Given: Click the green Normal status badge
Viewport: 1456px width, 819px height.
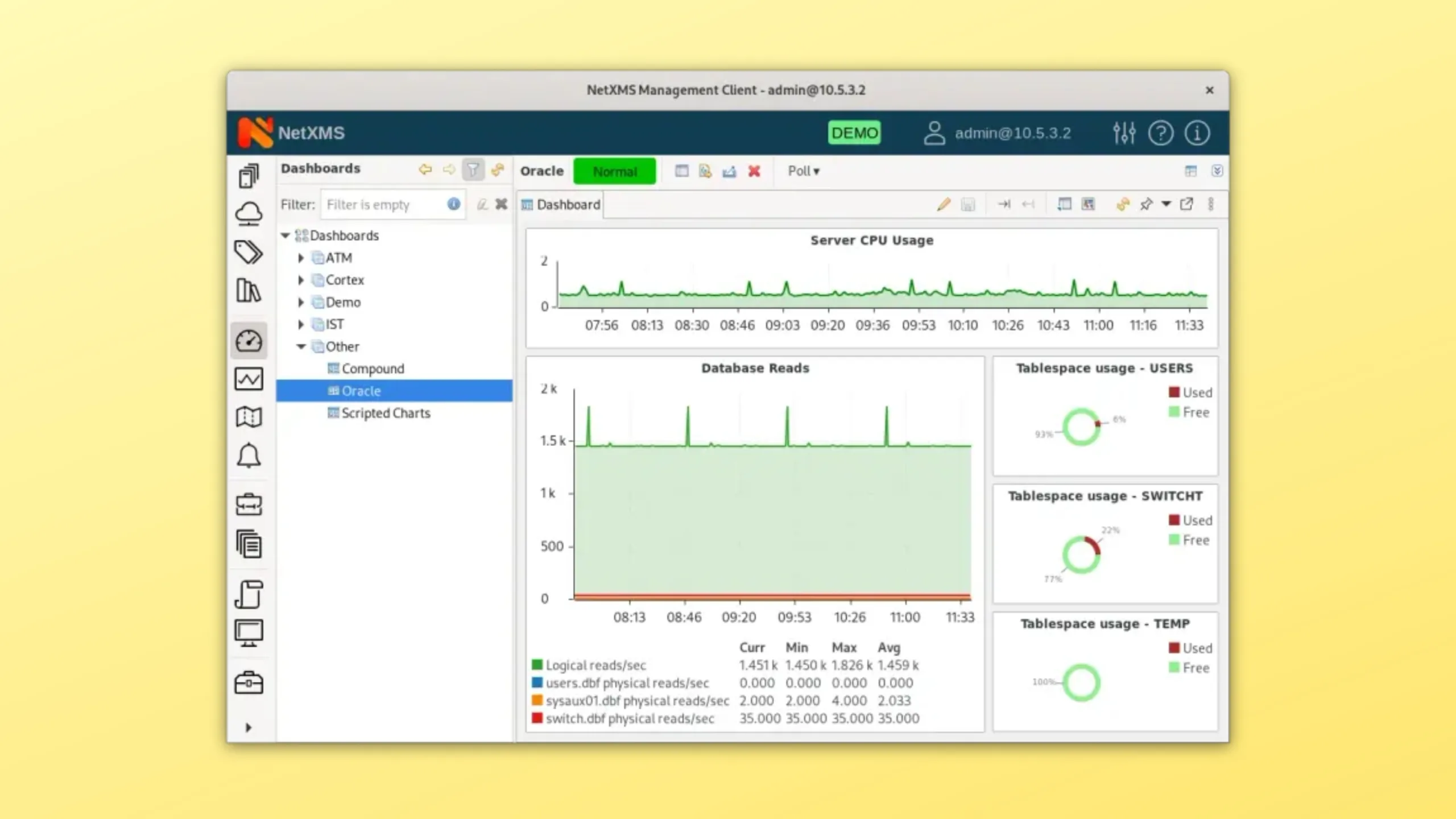Looking at the screenshot, I should click(x=614, y=171).
